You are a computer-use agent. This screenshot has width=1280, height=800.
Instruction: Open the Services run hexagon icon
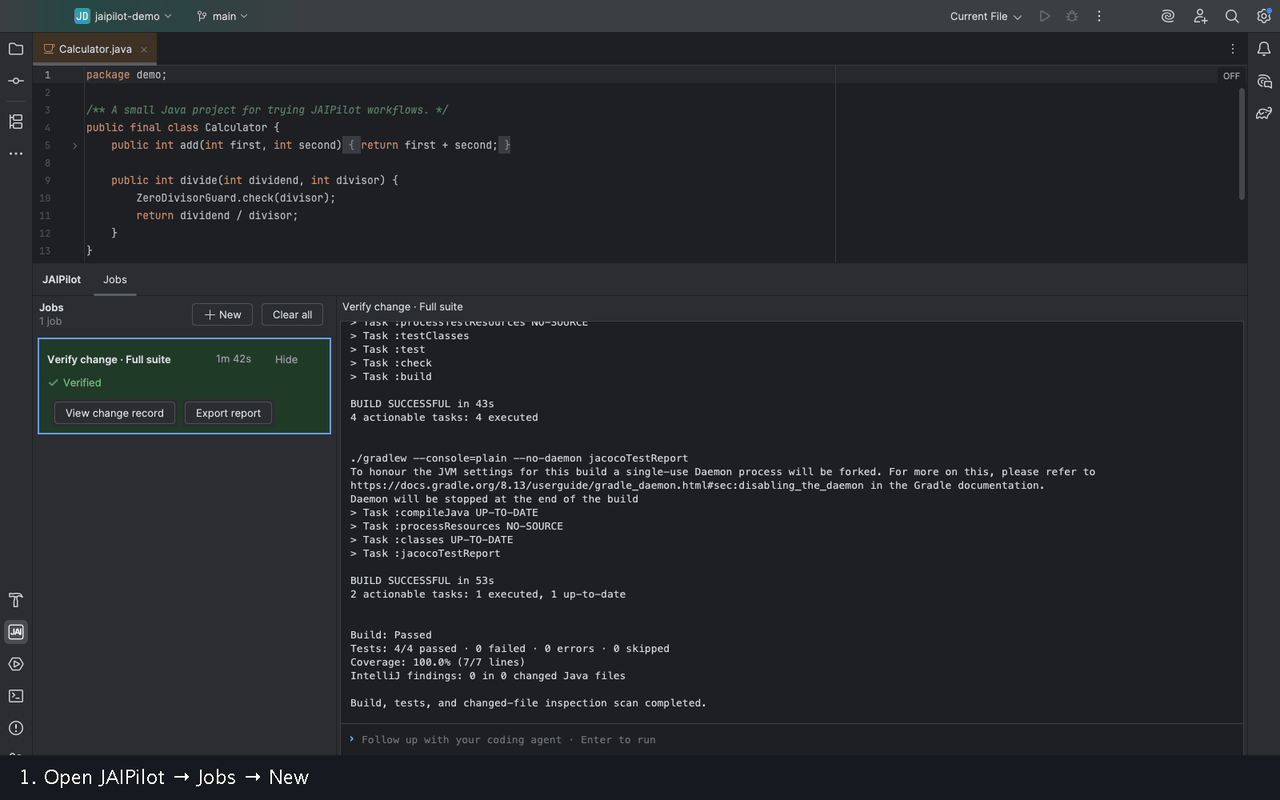pos(16,664)
